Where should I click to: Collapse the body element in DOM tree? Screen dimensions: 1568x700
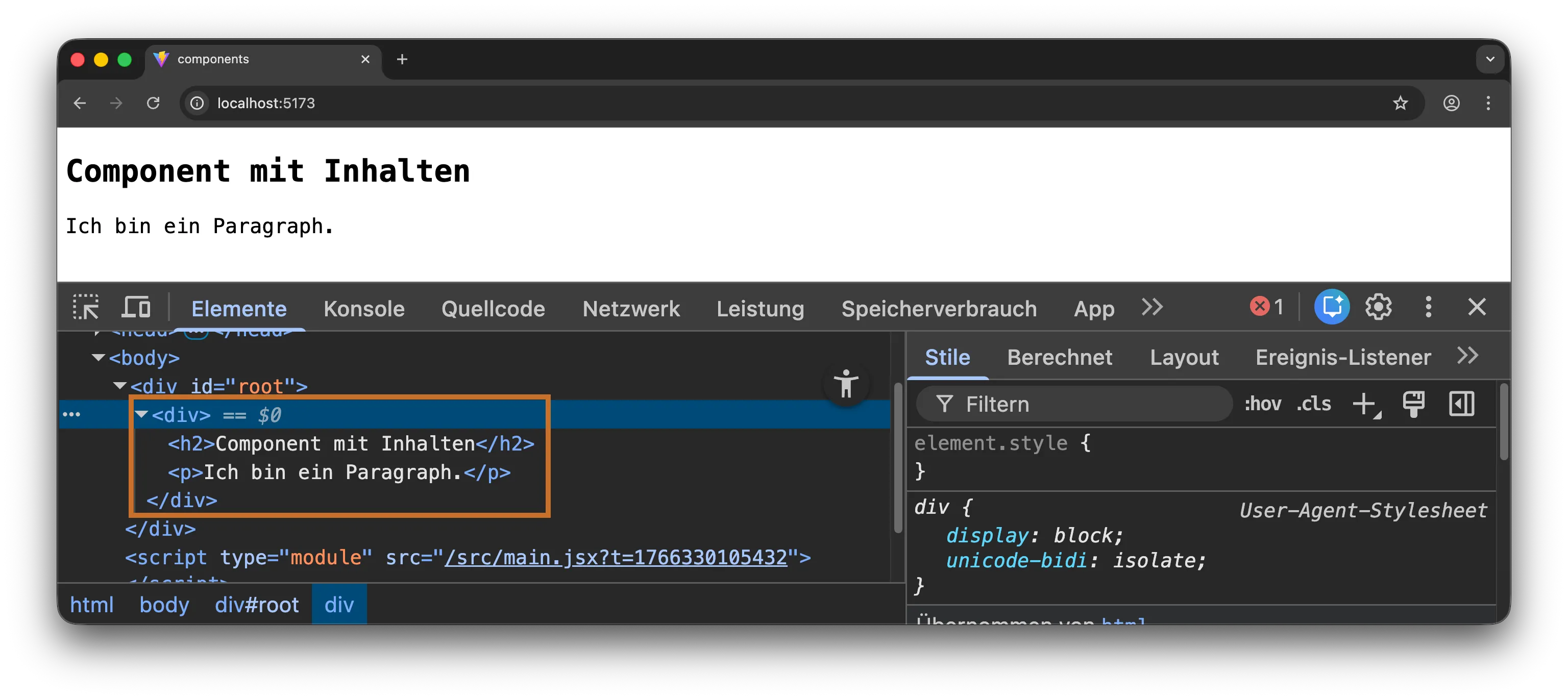click(x=98, y=358)
